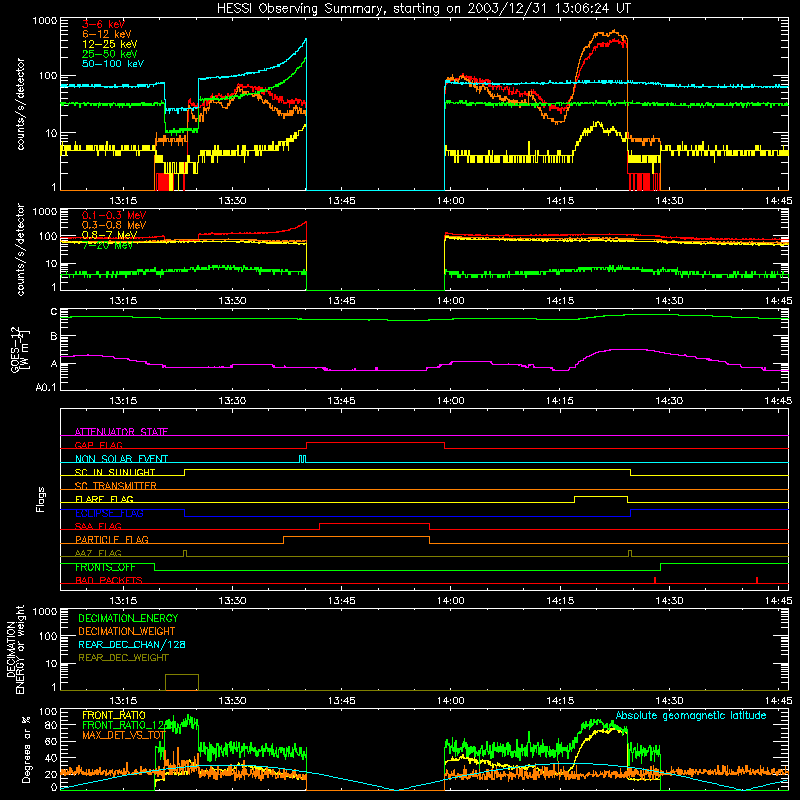800x800 pixels.
Task: Click the FRONT_RATIO legend label
Action: [x=114, y=715]
